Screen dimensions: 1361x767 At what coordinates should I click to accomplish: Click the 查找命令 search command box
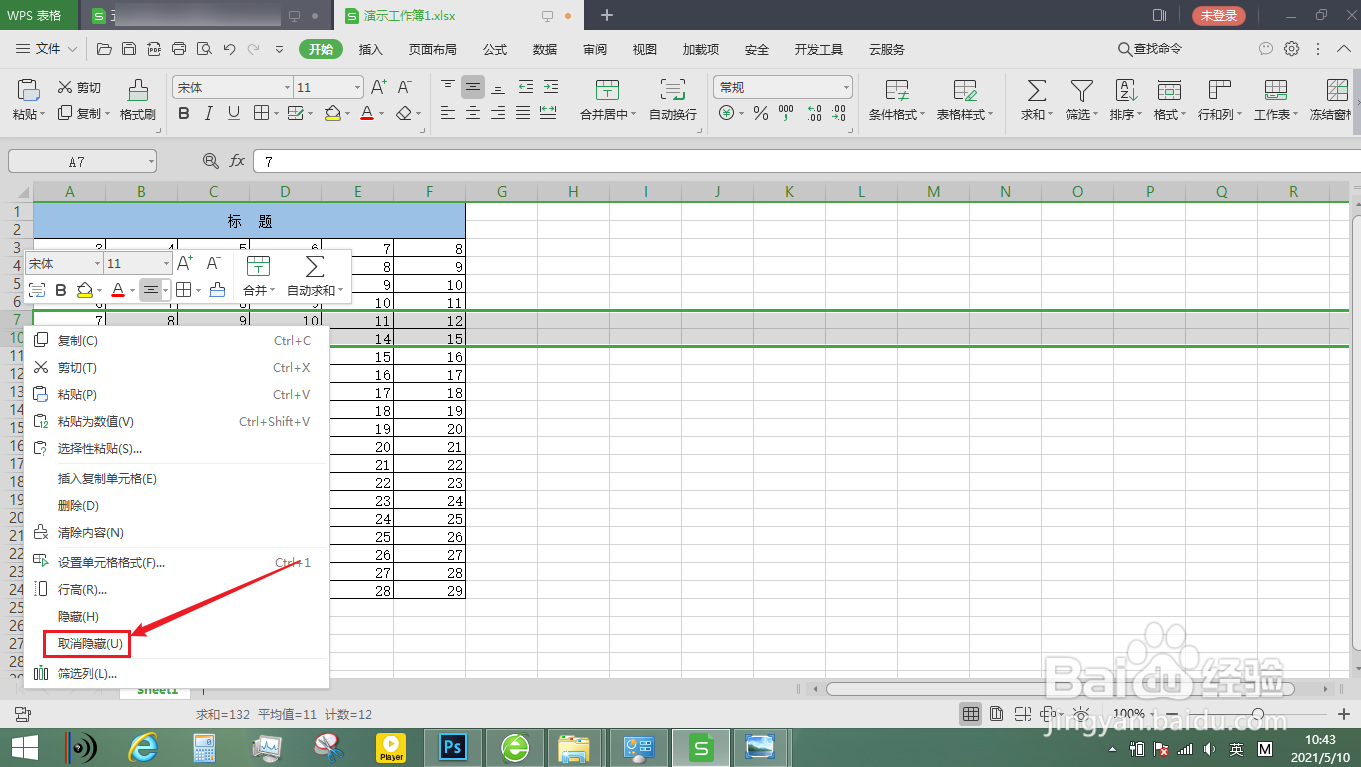pyautogui.click(x=1150, y=49)
